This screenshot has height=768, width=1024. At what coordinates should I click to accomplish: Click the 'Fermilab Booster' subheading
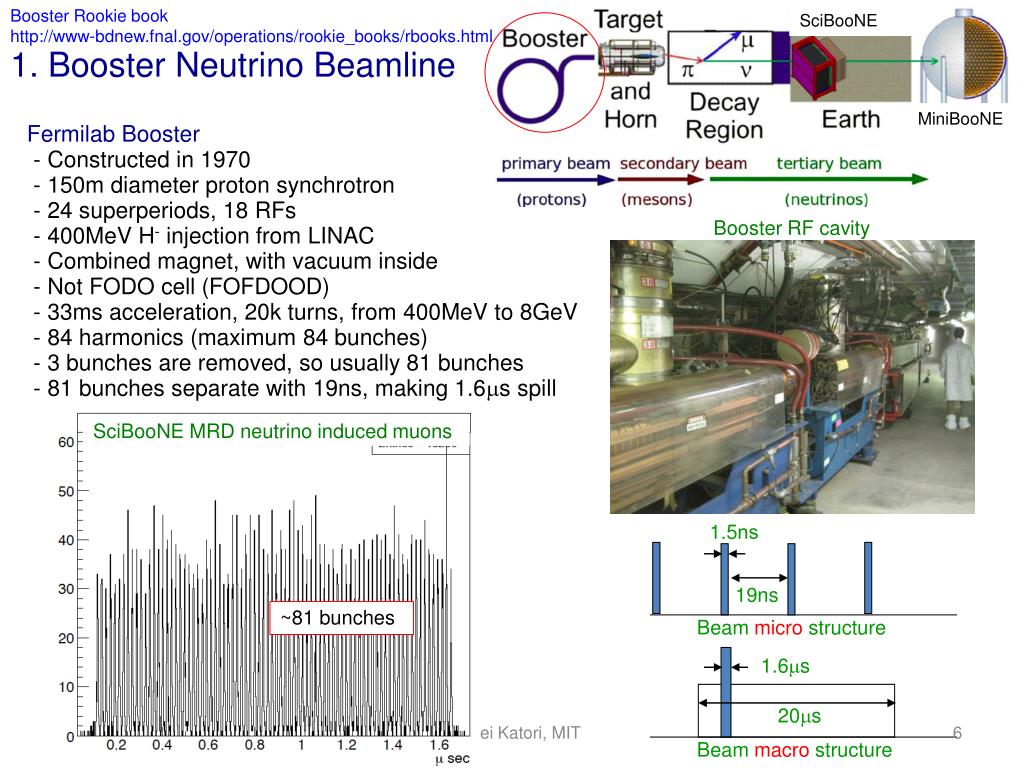[113, 134]
